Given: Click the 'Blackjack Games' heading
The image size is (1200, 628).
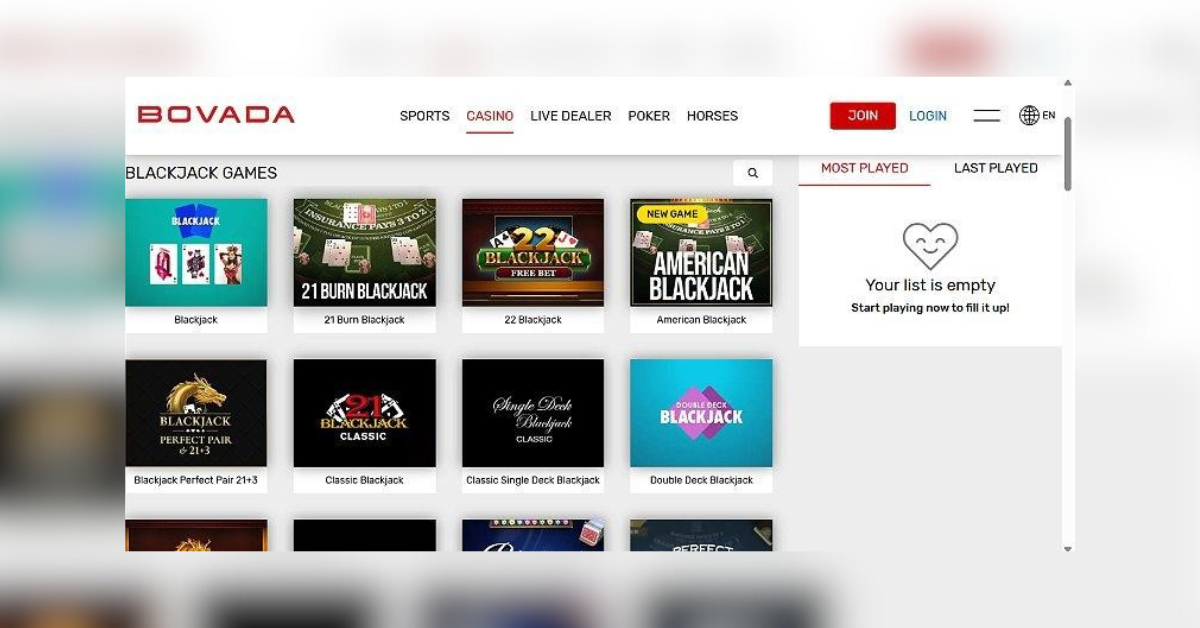Looking at the screenshot, I should [x=201, y=173].
